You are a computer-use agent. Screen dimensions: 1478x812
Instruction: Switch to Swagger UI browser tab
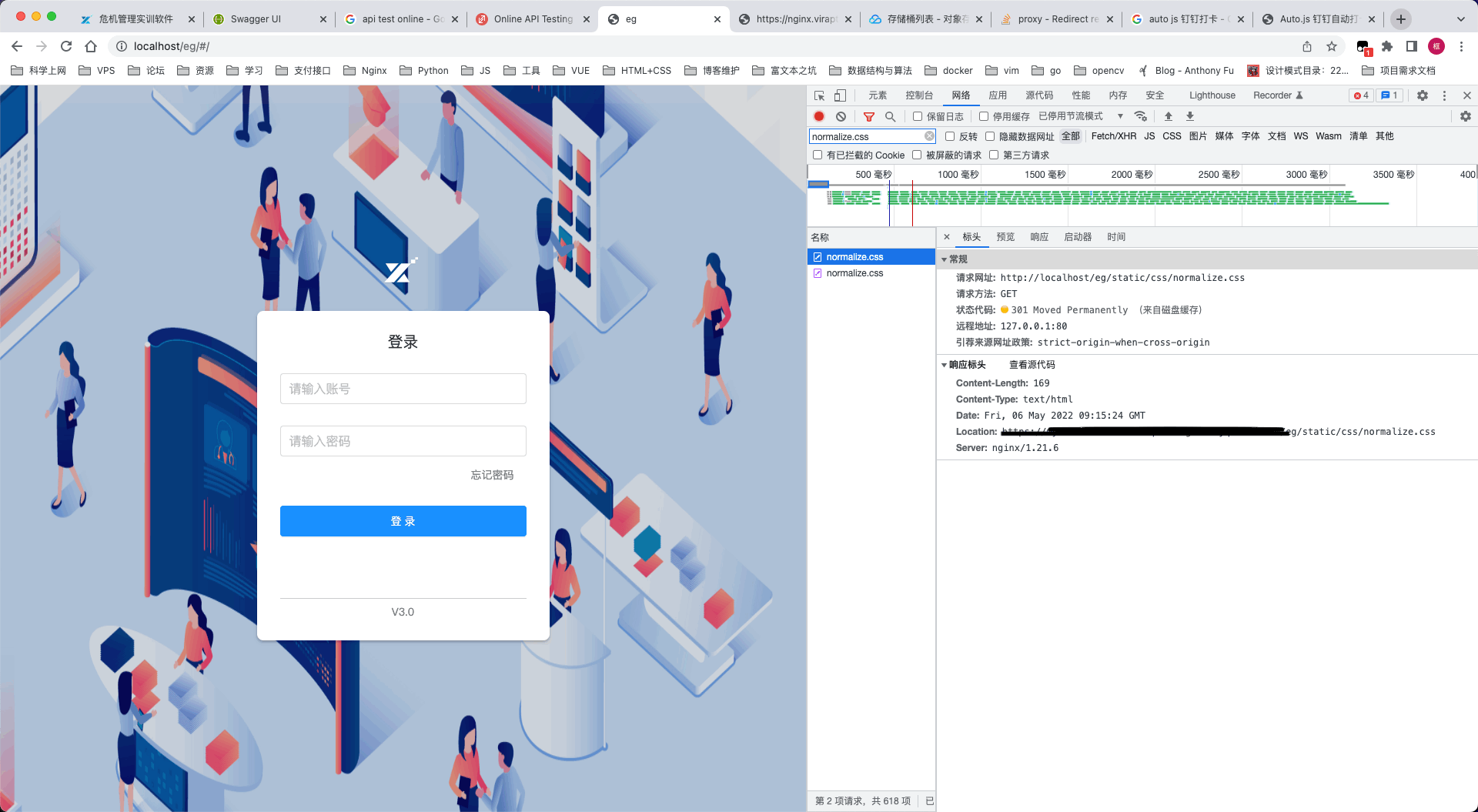click(269, 19)
